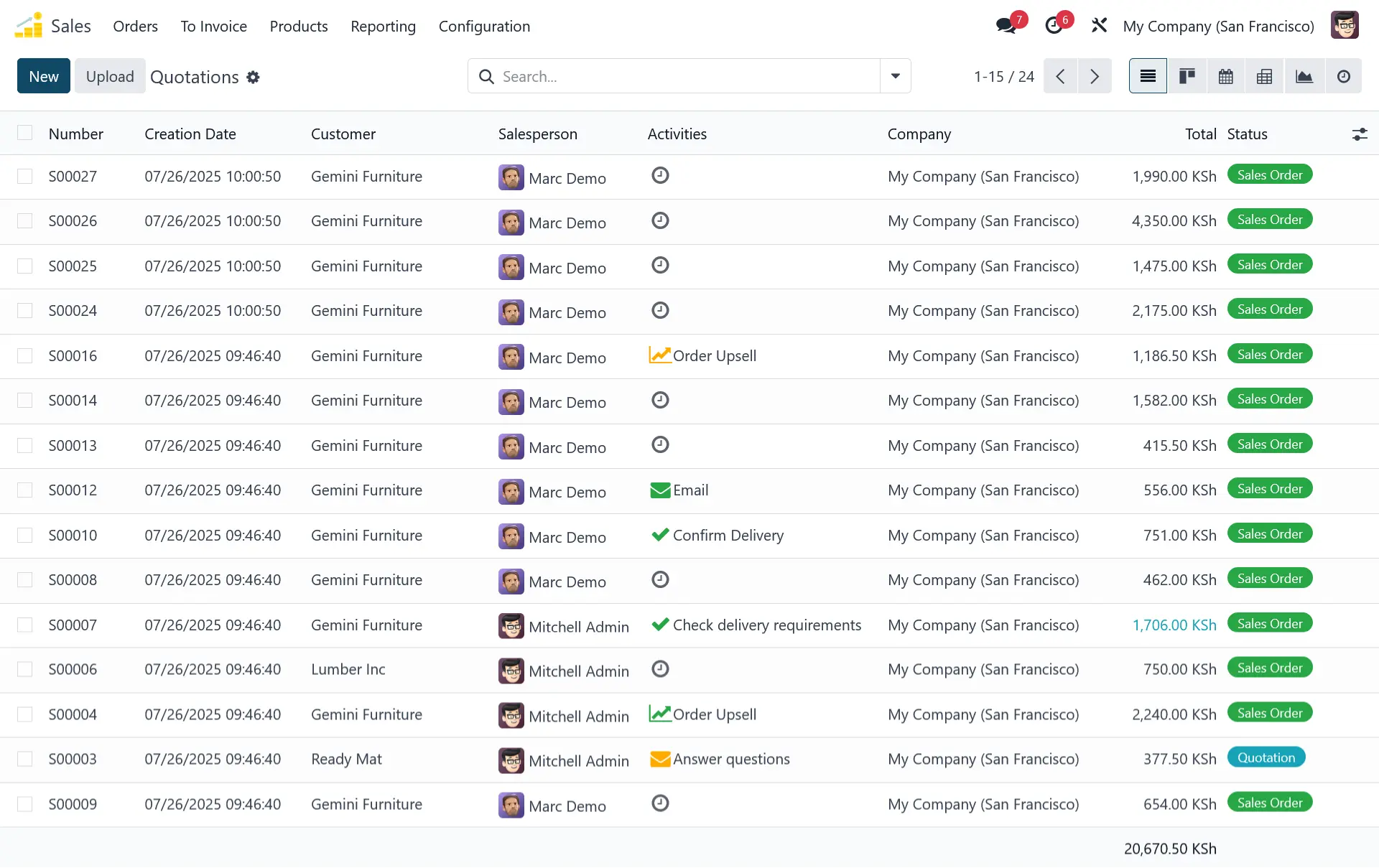Open the Graph view

click(x=1304, y=76)
